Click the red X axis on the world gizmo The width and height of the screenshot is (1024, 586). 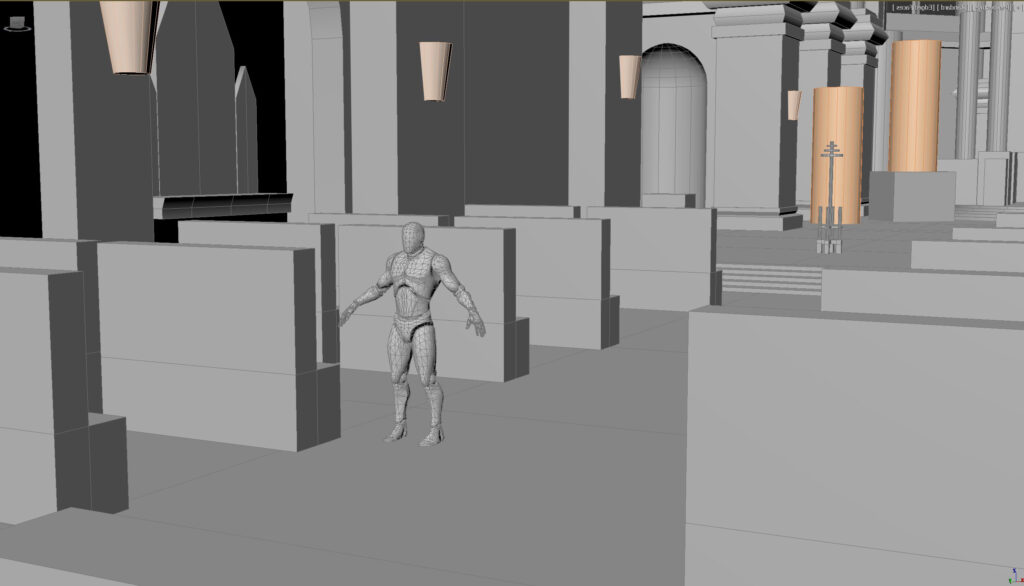coord(1022,580)
